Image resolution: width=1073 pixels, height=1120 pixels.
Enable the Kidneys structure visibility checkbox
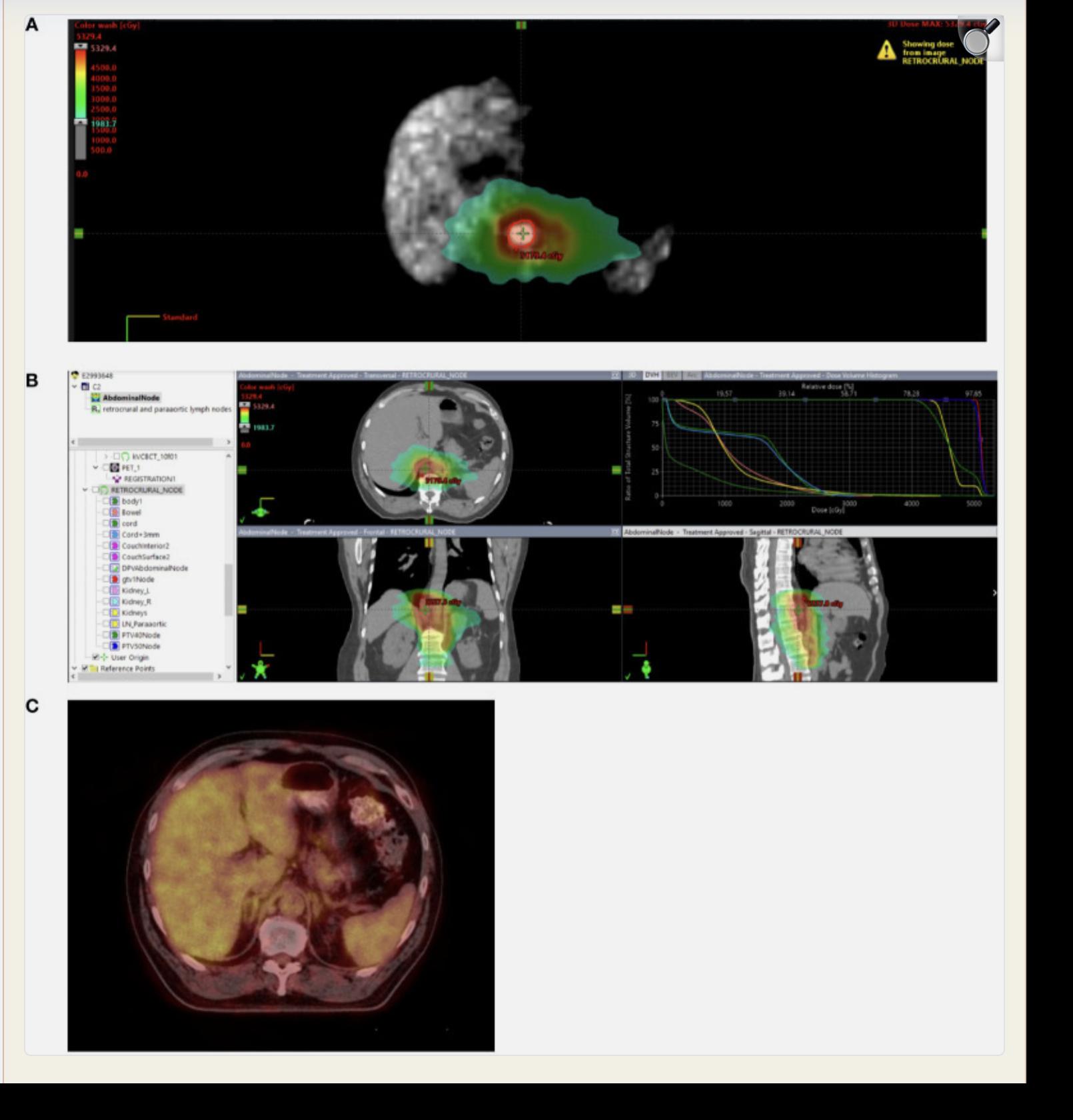(106, 613)
